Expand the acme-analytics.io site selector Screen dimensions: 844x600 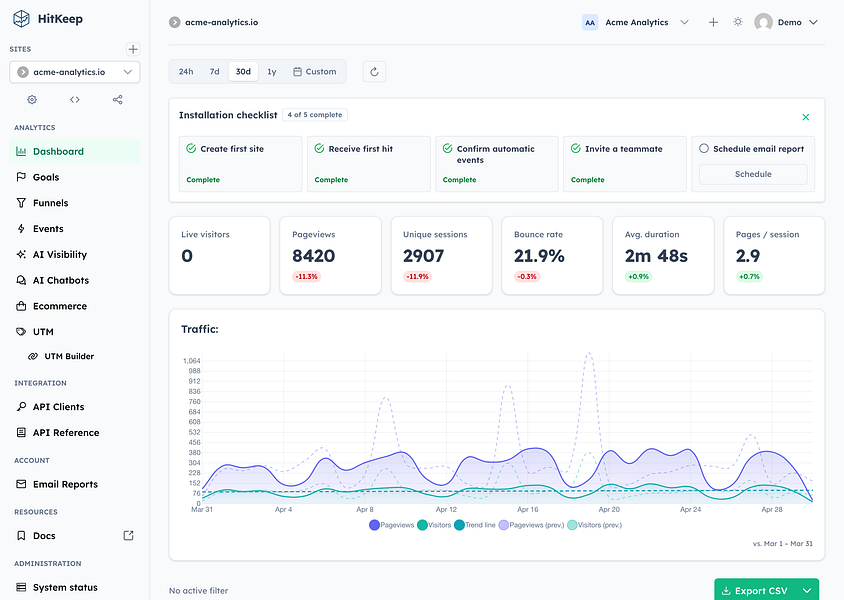click(x=75, y=72)
